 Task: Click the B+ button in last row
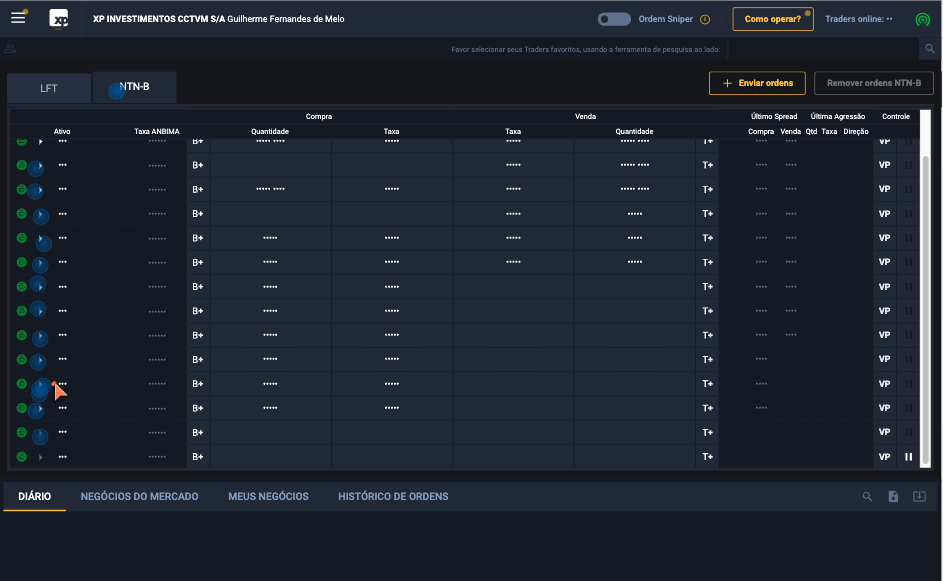(198, 457)
